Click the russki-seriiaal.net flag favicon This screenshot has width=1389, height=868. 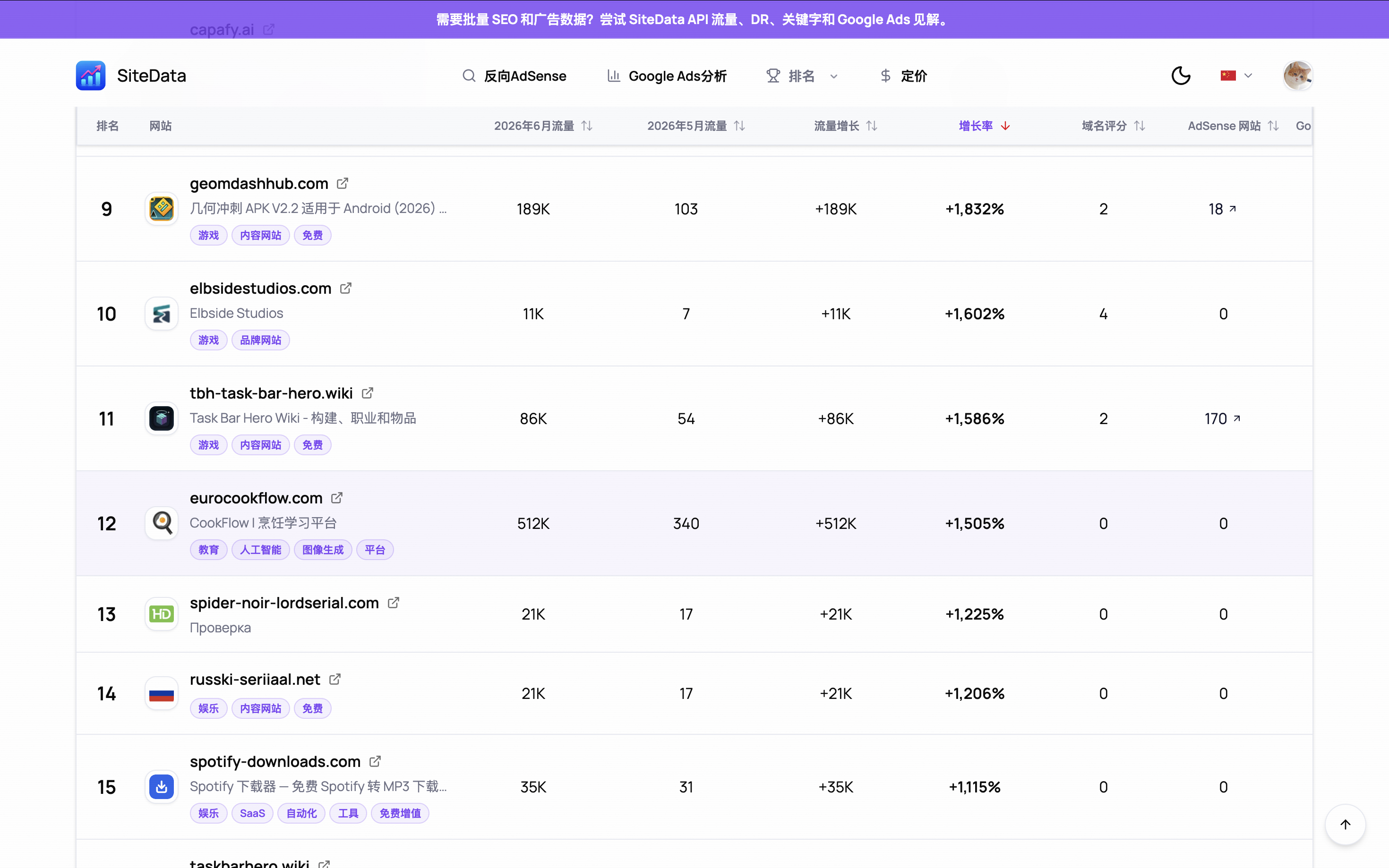[x=162, y=693]
